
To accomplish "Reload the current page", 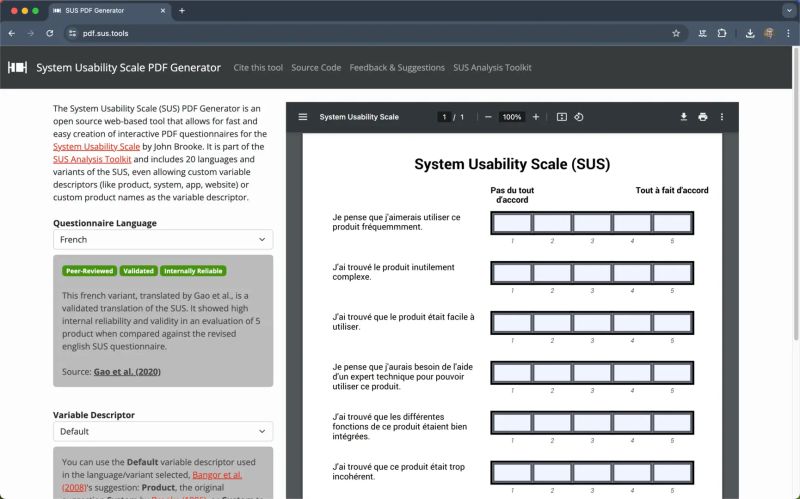I will 49,33.
